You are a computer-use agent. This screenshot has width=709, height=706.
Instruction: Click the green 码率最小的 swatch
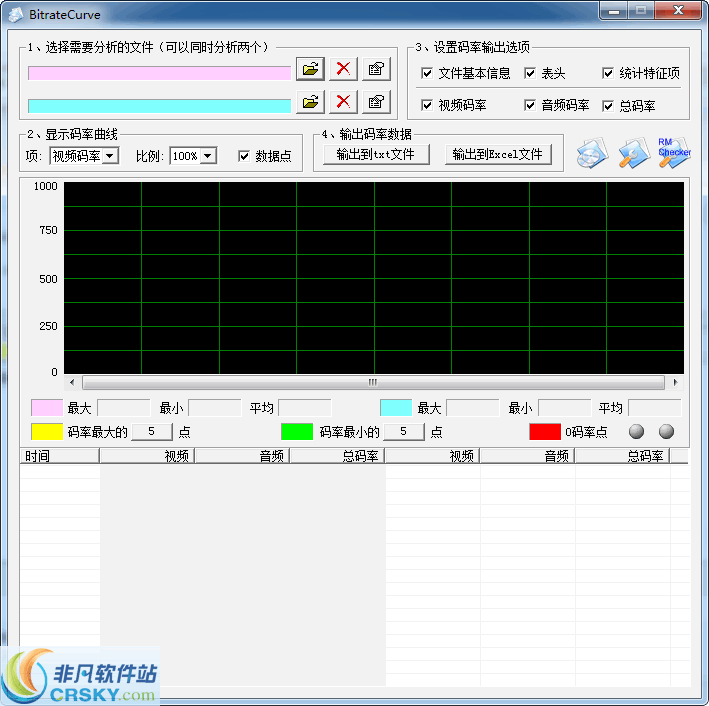click(x=297, y=431)
